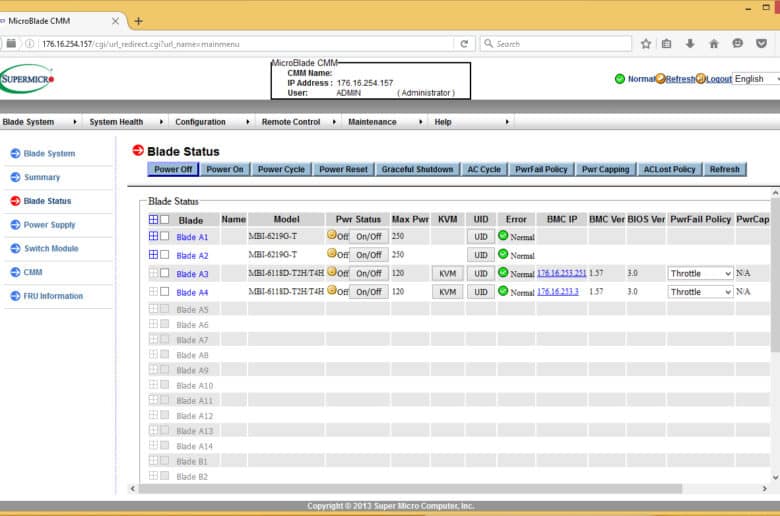
Task: Click Blade A4 green error status icon
Action: [503, 291]
